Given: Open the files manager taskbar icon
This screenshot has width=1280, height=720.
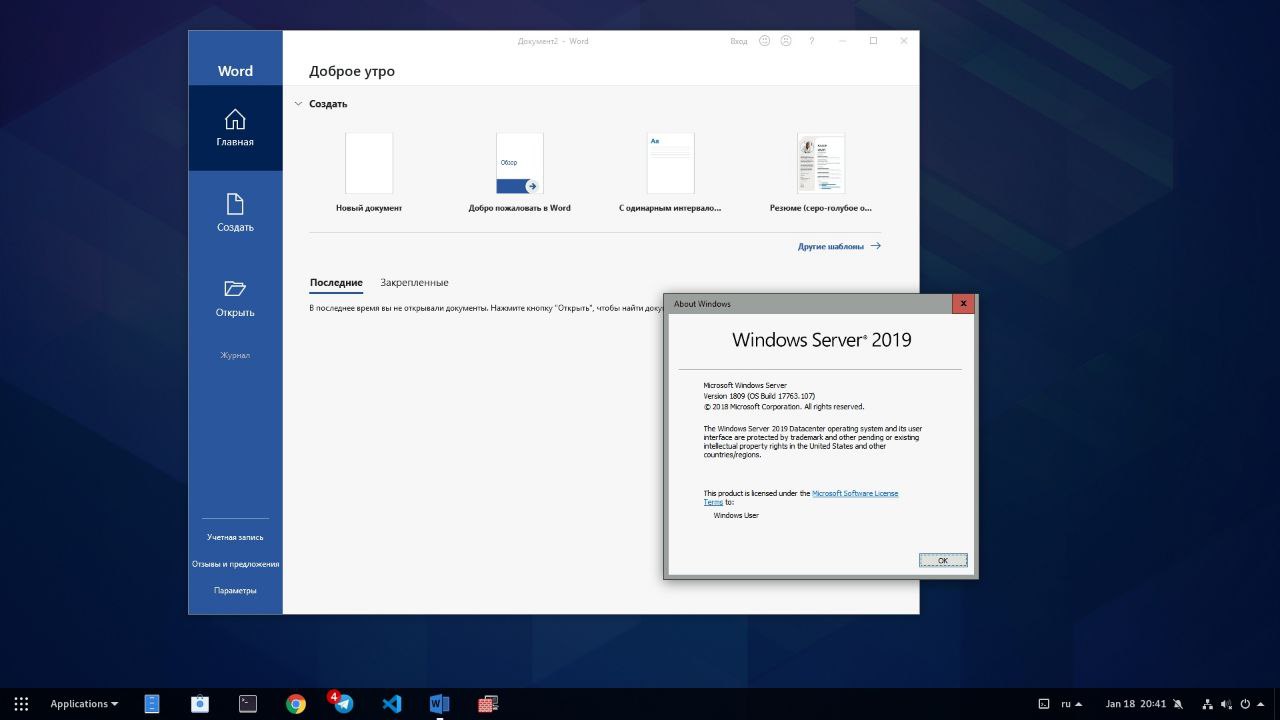Looking at the screenshot, I should pyautogui.click(x=152, y=704).
